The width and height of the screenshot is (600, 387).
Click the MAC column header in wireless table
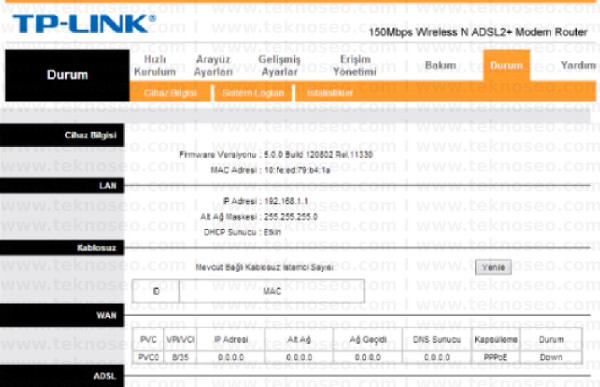pos(272,291)
